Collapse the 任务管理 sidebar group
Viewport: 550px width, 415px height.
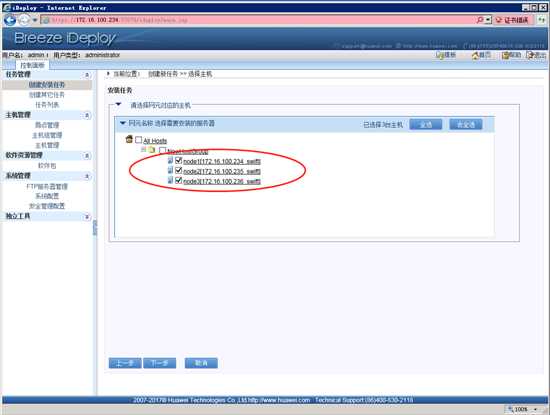coord(87,75)
